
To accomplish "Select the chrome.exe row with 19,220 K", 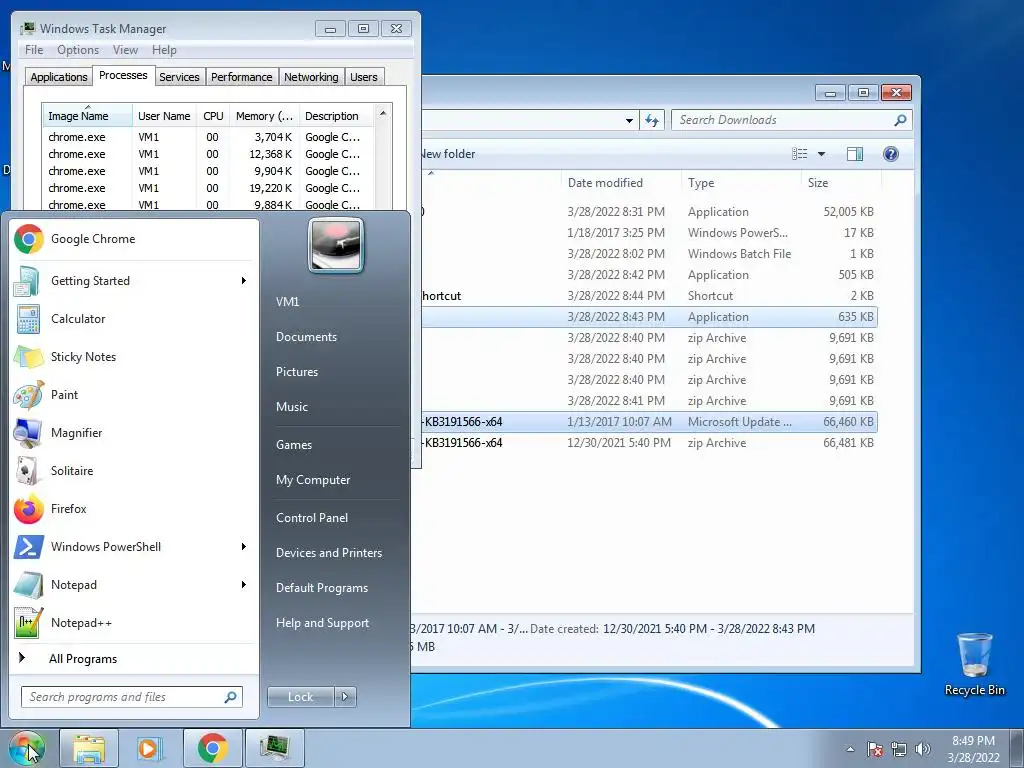I will click(208, 188).
